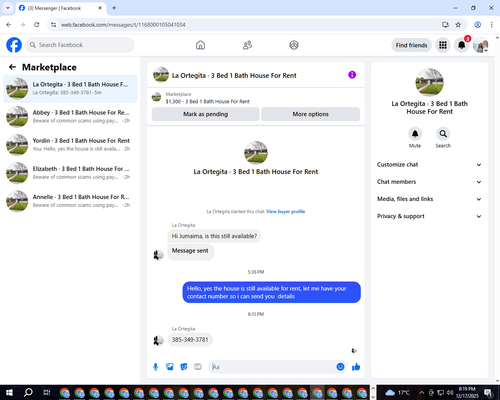Click the Home icon in top navigation
The image size is (500, 400).
(200, 45)
